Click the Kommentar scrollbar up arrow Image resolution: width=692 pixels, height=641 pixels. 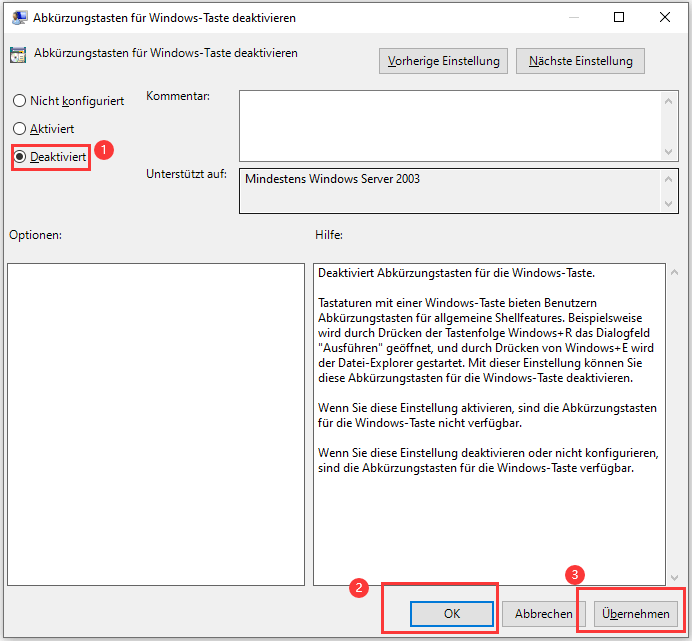click(x=669, y=101)
